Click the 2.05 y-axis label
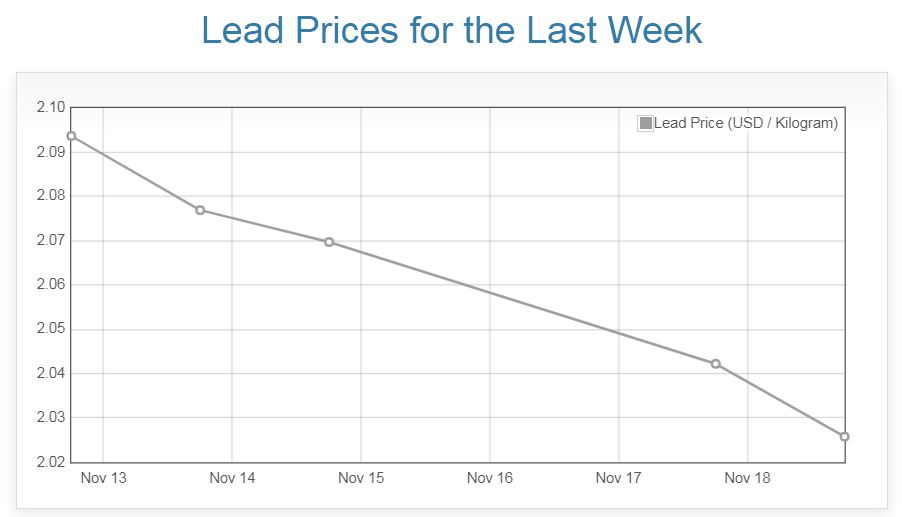The image size is (902, 517). (50, 329)
